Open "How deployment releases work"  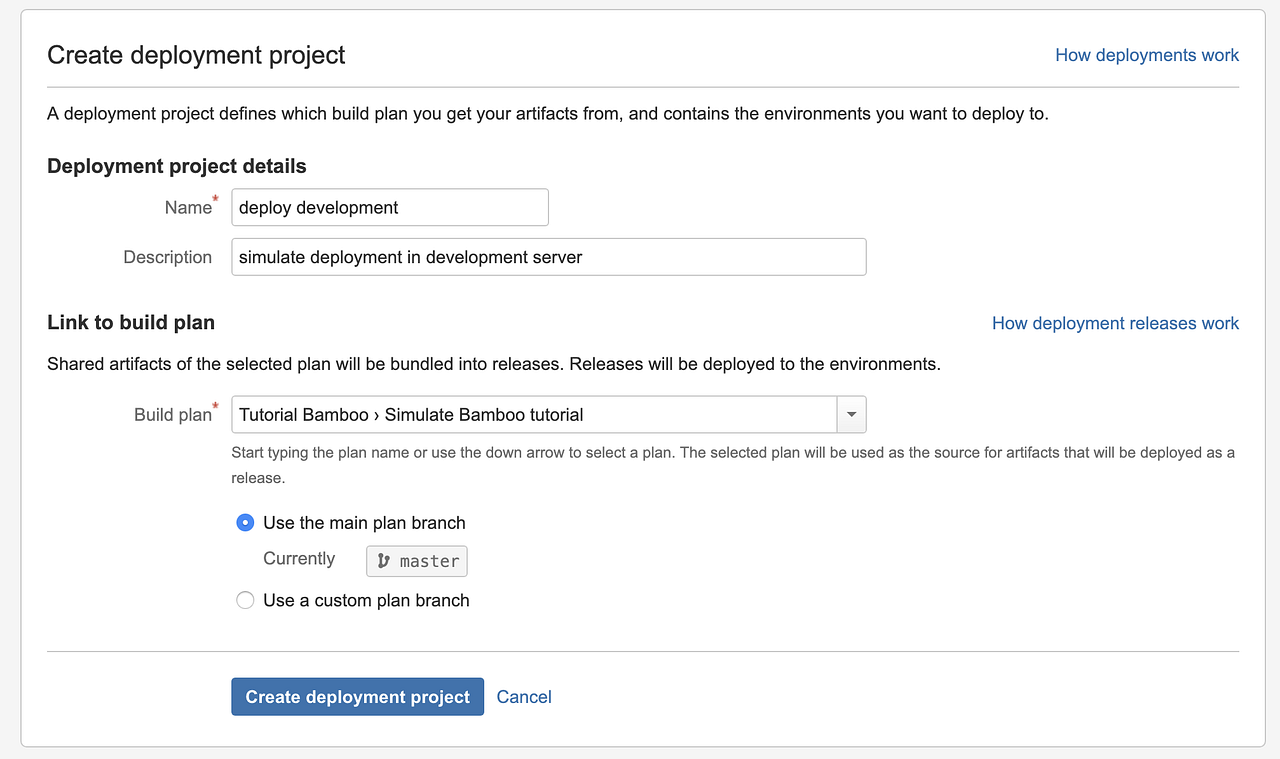1115,323
